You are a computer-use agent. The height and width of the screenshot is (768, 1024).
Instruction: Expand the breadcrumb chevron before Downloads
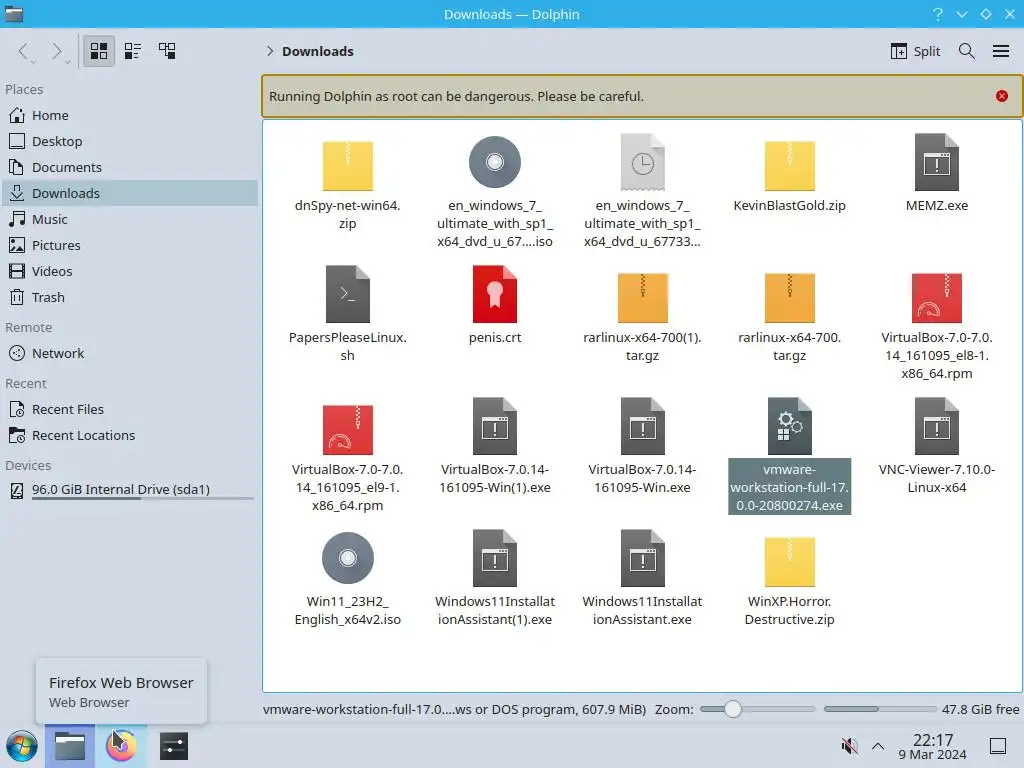(x=270, y=51)
